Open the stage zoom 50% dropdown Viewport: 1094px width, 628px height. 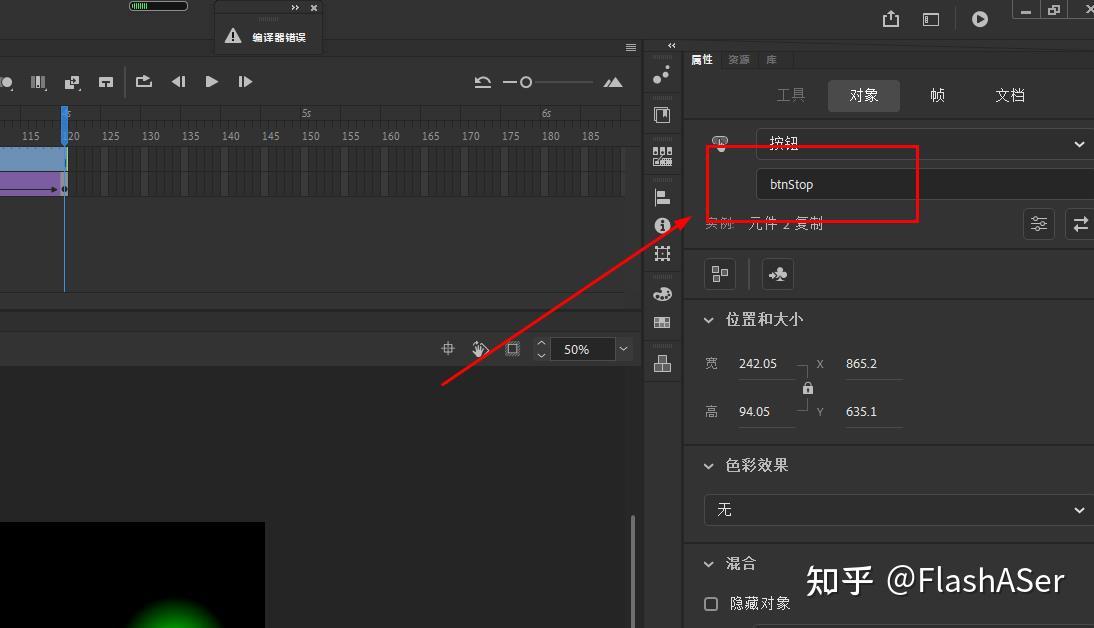click(591, 348)
